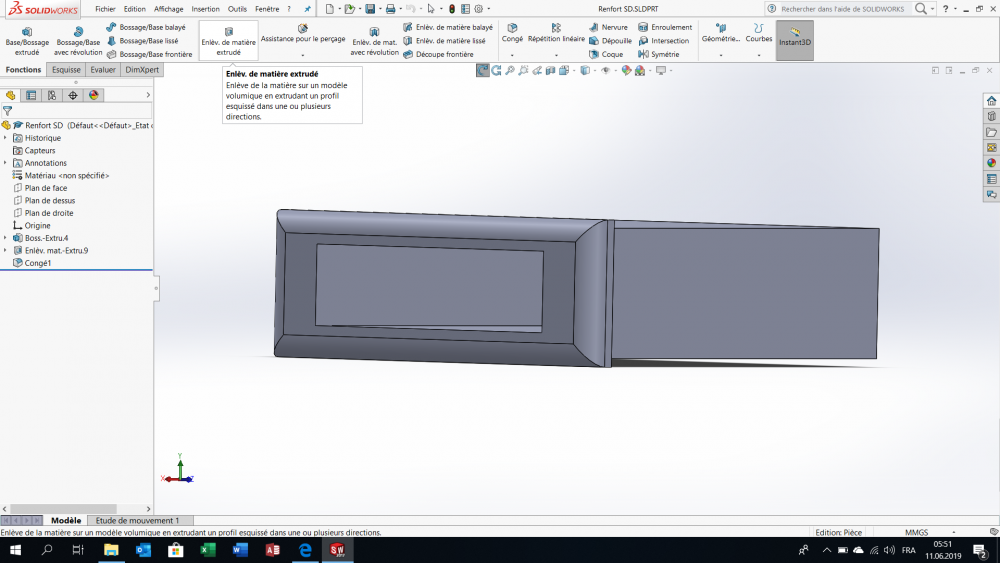Click the DisplayManager color ball tab
1000x563 pixels.
pyautogui.click(x=93, y=95)
